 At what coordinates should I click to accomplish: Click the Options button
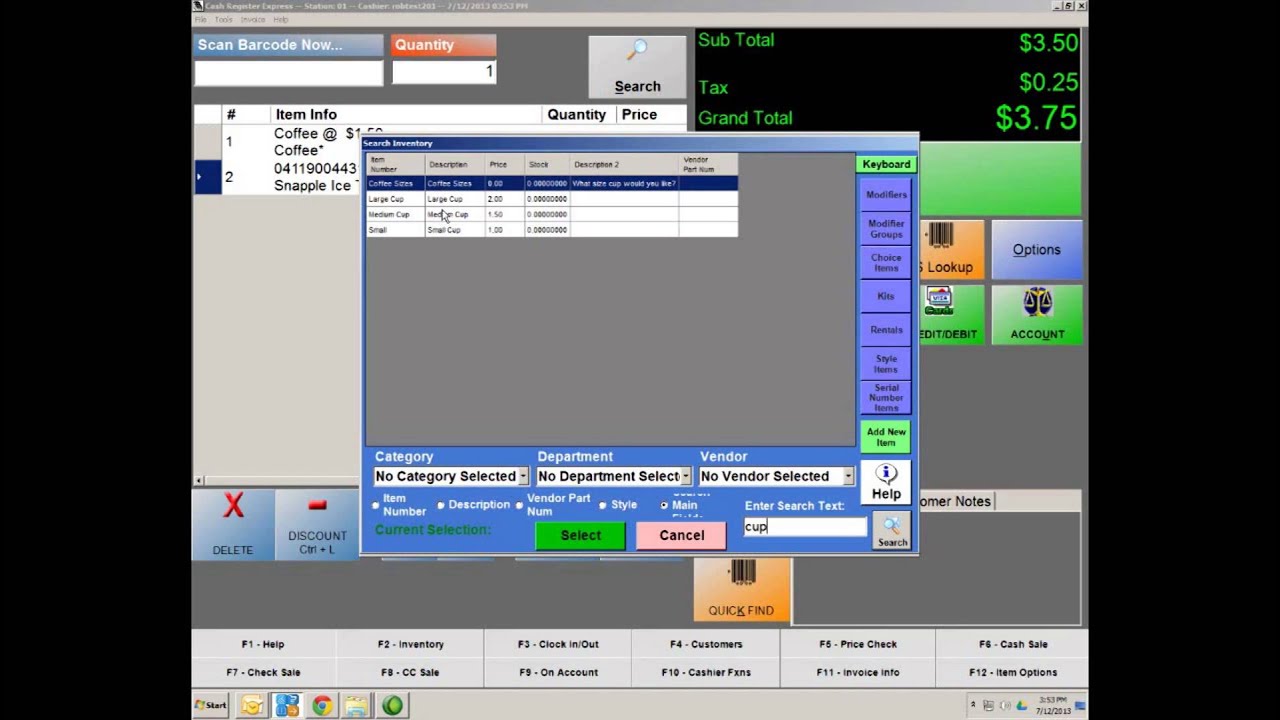click(x=1036, y=250)
